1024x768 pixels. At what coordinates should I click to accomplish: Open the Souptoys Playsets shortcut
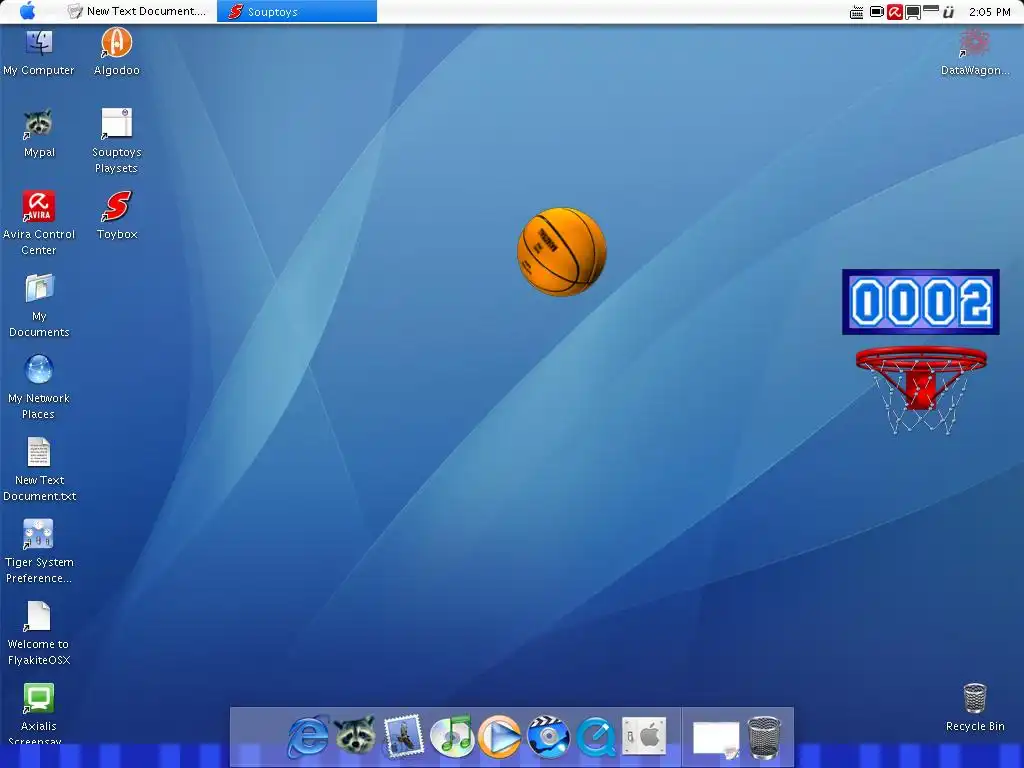(117, 141)
